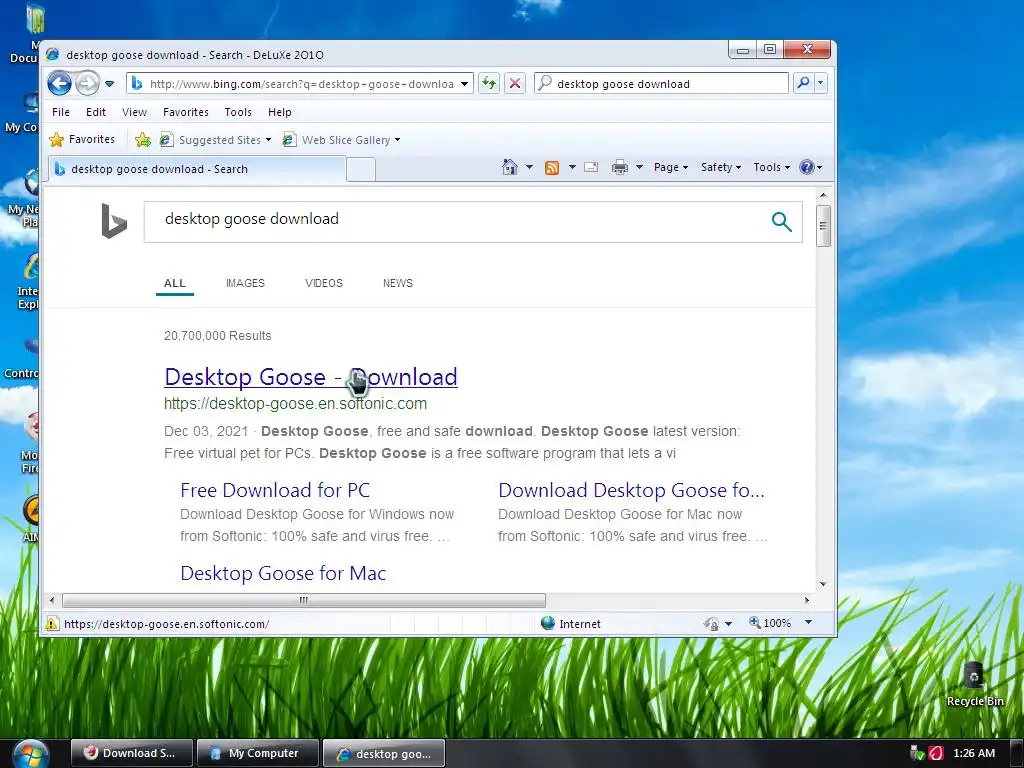Viewport: 1024px width, 768px height.
Task: Open the Help menu
Action: coord(280,112)
